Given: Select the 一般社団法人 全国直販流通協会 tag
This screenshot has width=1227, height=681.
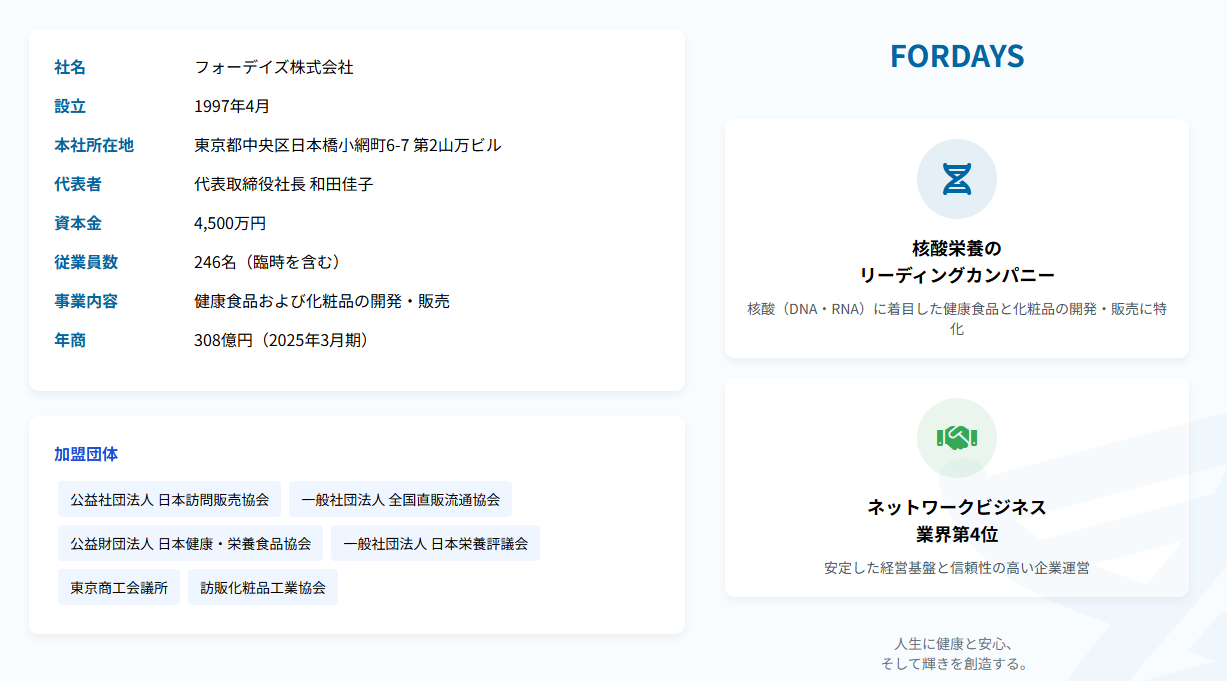Looking at the screenshot, I should 400,499.
